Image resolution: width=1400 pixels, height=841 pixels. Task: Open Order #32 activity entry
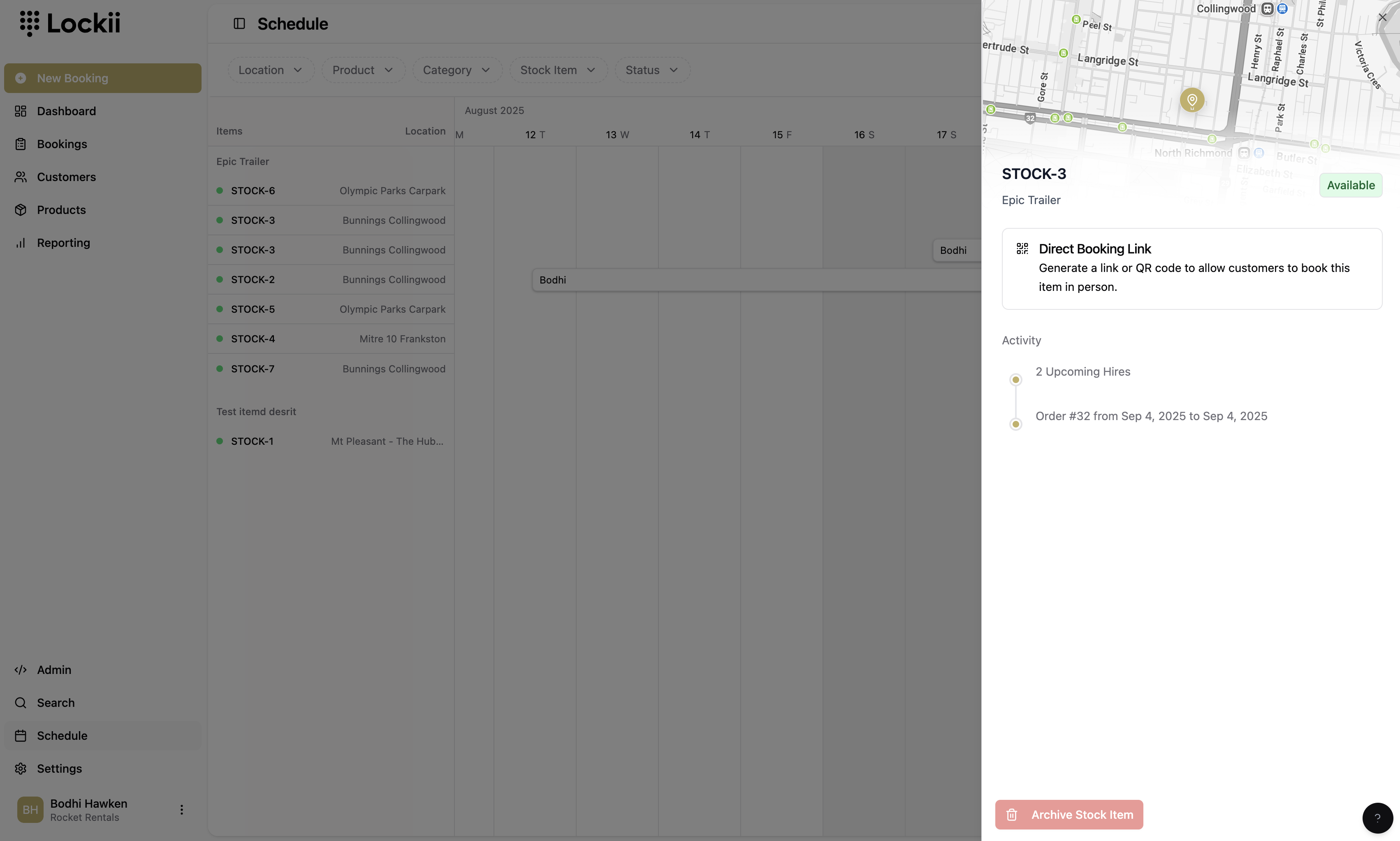point(1151,416)
